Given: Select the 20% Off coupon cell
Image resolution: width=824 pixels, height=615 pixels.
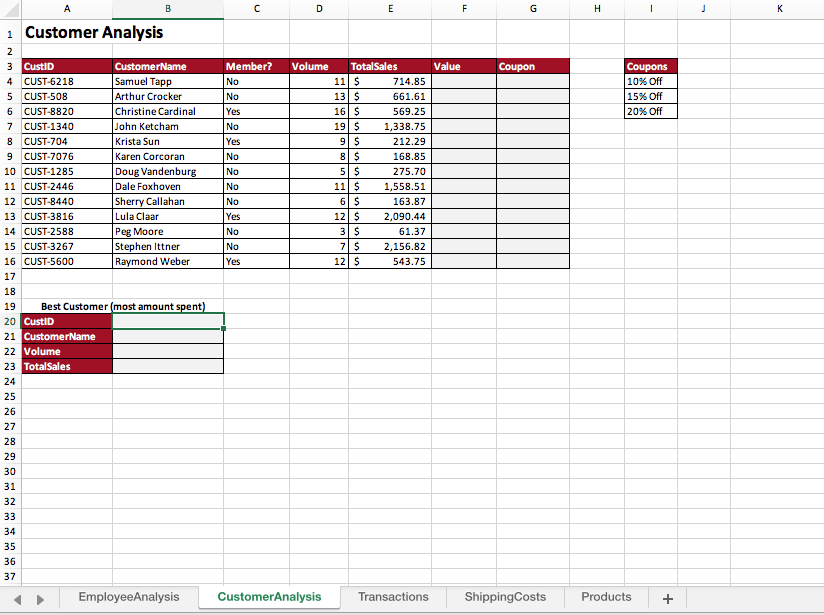Looking at the screenshot, I should tap(651, 111).
